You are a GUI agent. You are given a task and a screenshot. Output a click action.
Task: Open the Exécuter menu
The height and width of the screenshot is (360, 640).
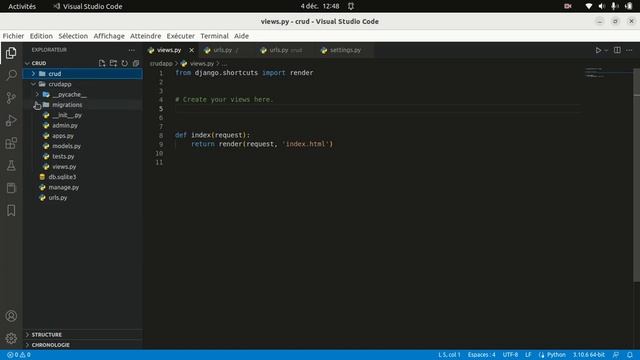pos(180,36)
